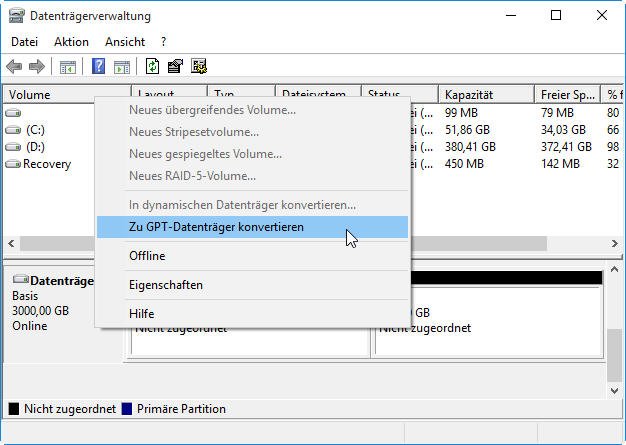This screenshot has width=626, height=445.
Task: Open the blue Help question-mark icon
Action: point(98,66)
